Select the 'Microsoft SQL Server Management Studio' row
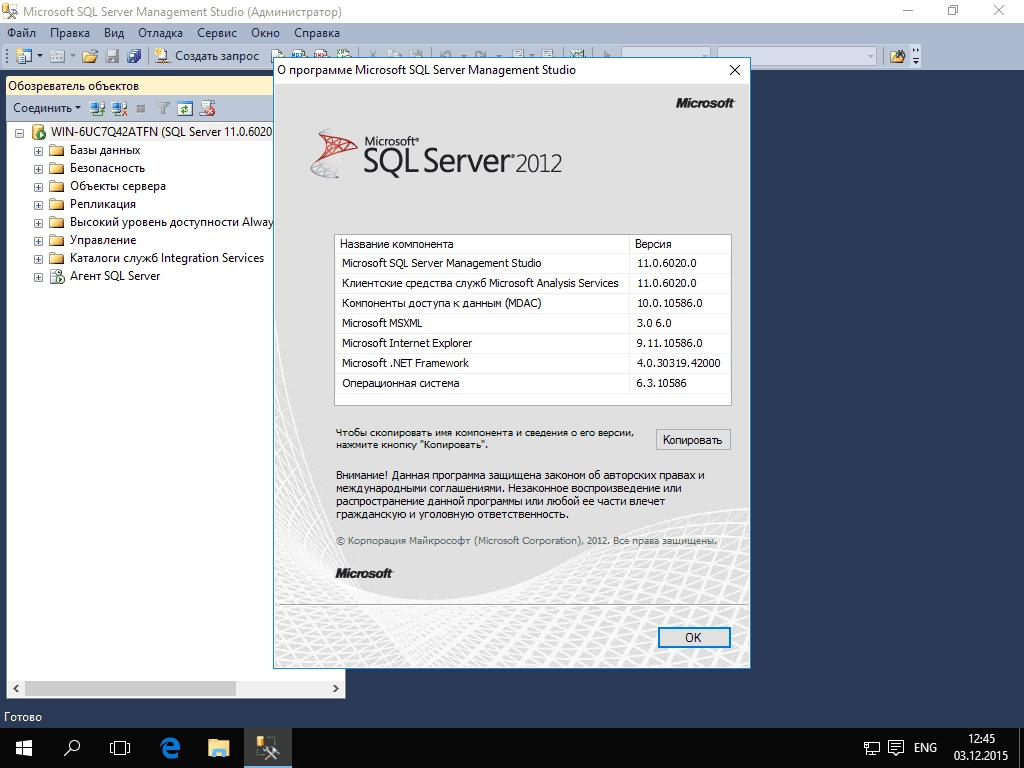Viewport: 1024px width, 768px height. tap(533, 263)
